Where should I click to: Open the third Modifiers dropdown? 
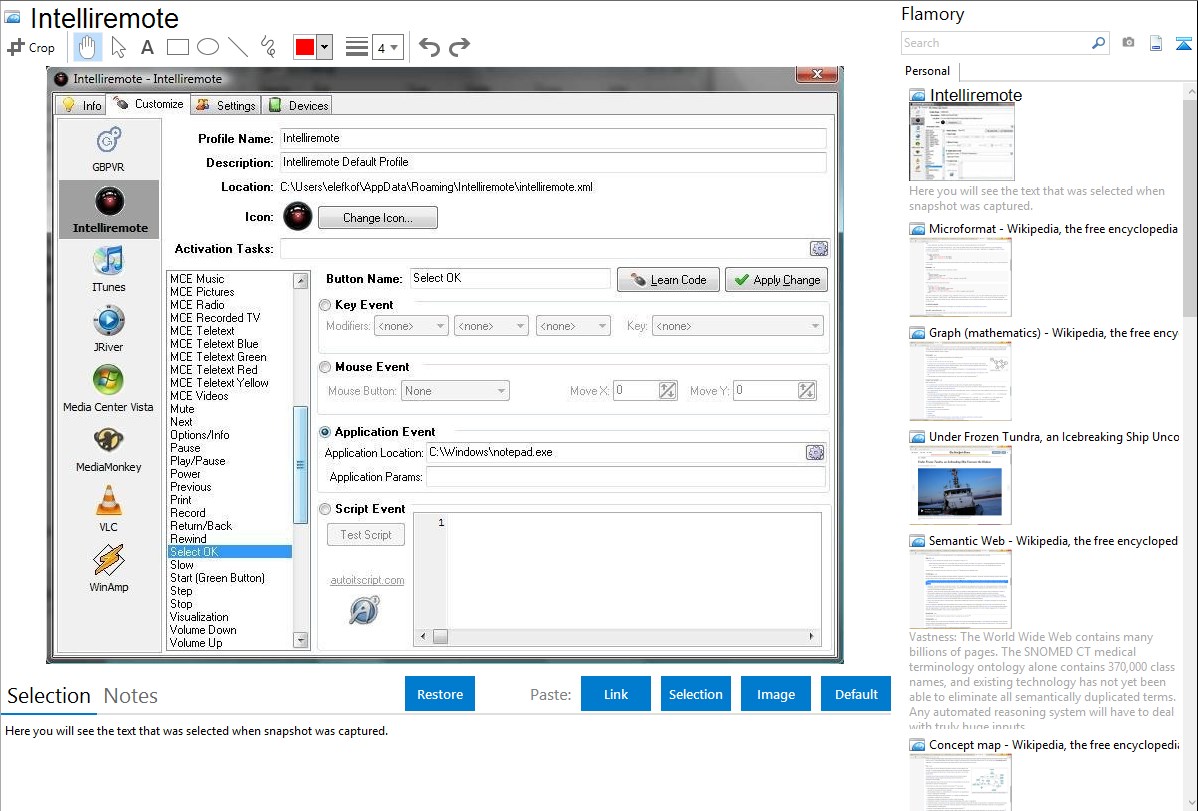(573, 326)
